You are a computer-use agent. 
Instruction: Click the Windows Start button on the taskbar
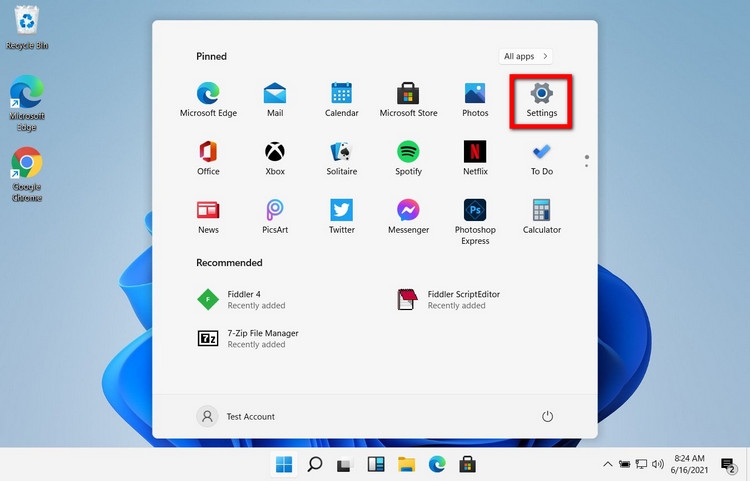[x=284, y=464]
